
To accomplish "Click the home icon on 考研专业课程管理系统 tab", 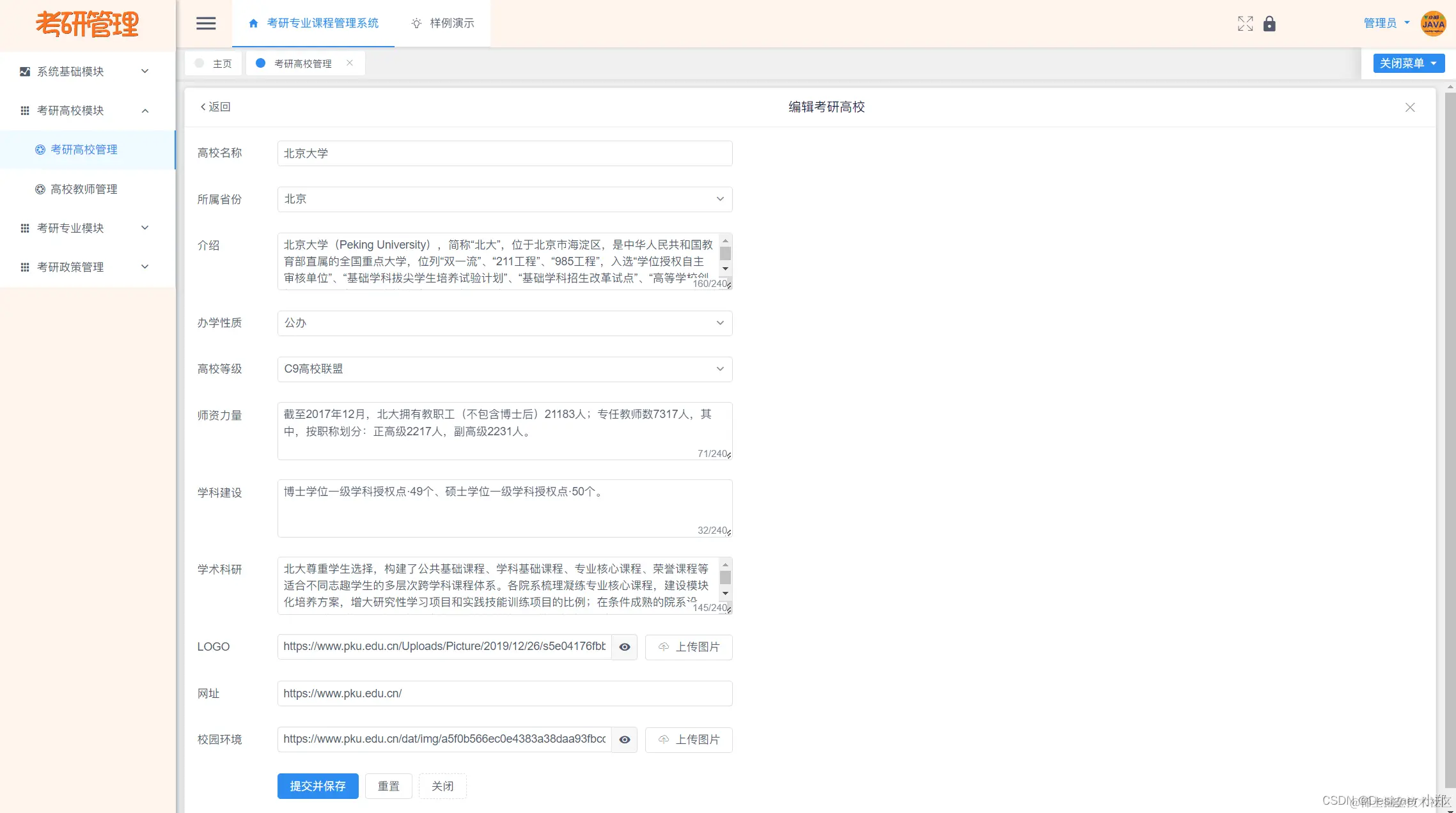I will (x=253, y=23).
